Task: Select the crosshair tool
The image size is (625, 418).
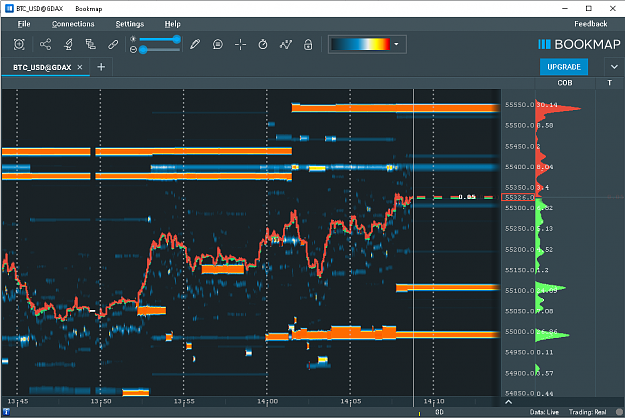Action: [240, 44]
